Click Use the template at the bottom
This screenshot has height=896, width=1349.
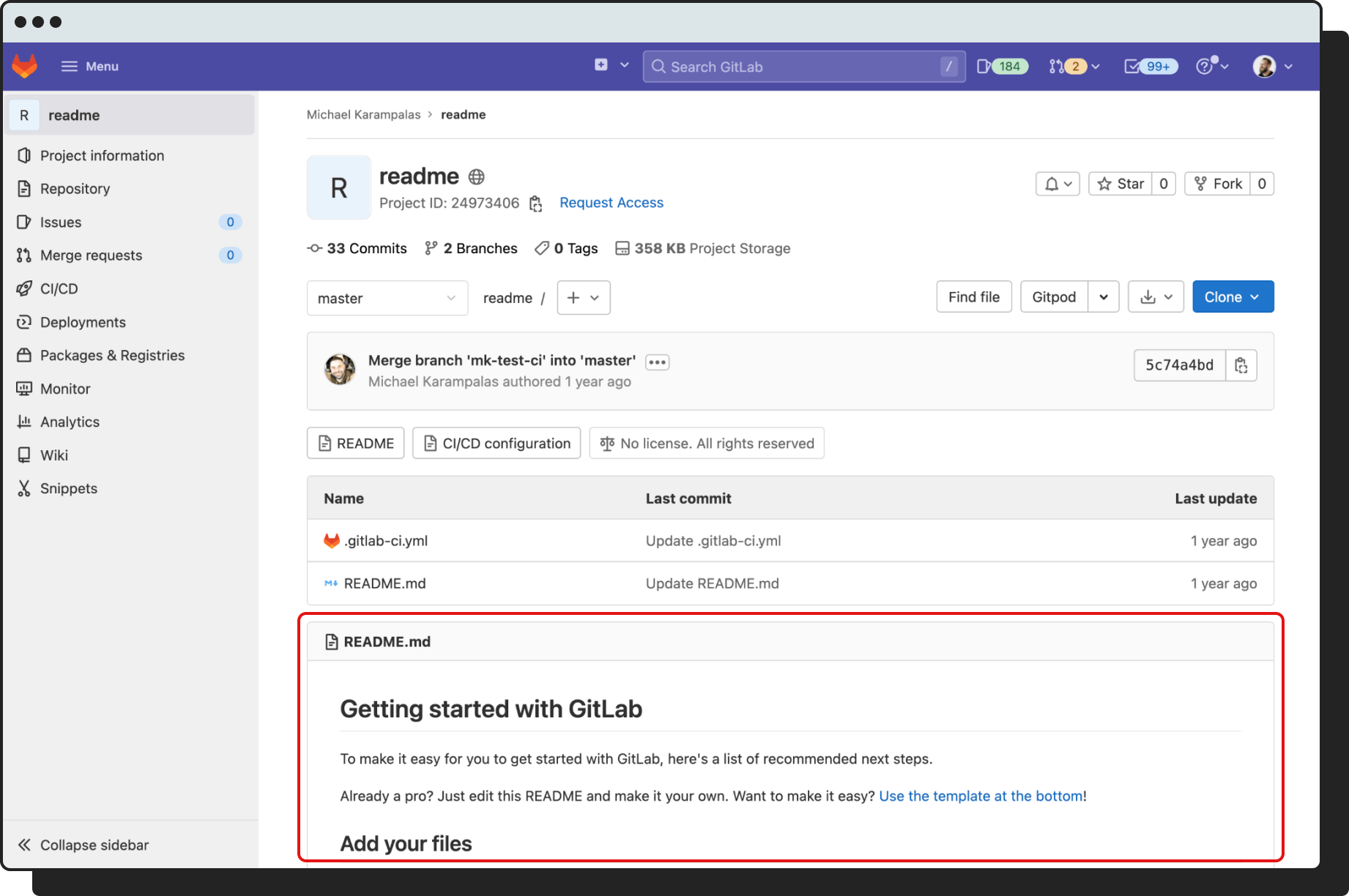pos(981,796)
